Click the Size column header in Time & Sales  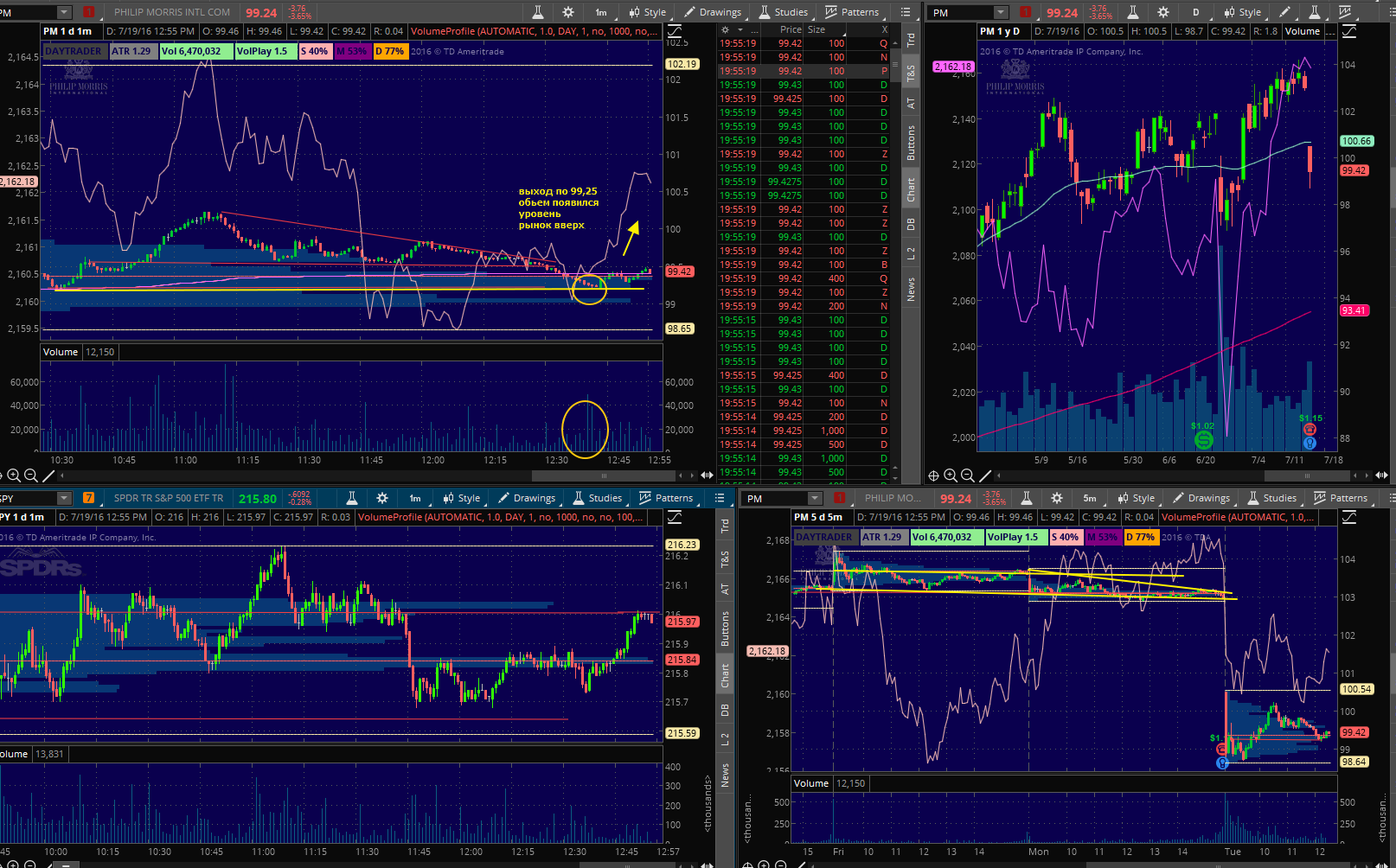[816, 29]
